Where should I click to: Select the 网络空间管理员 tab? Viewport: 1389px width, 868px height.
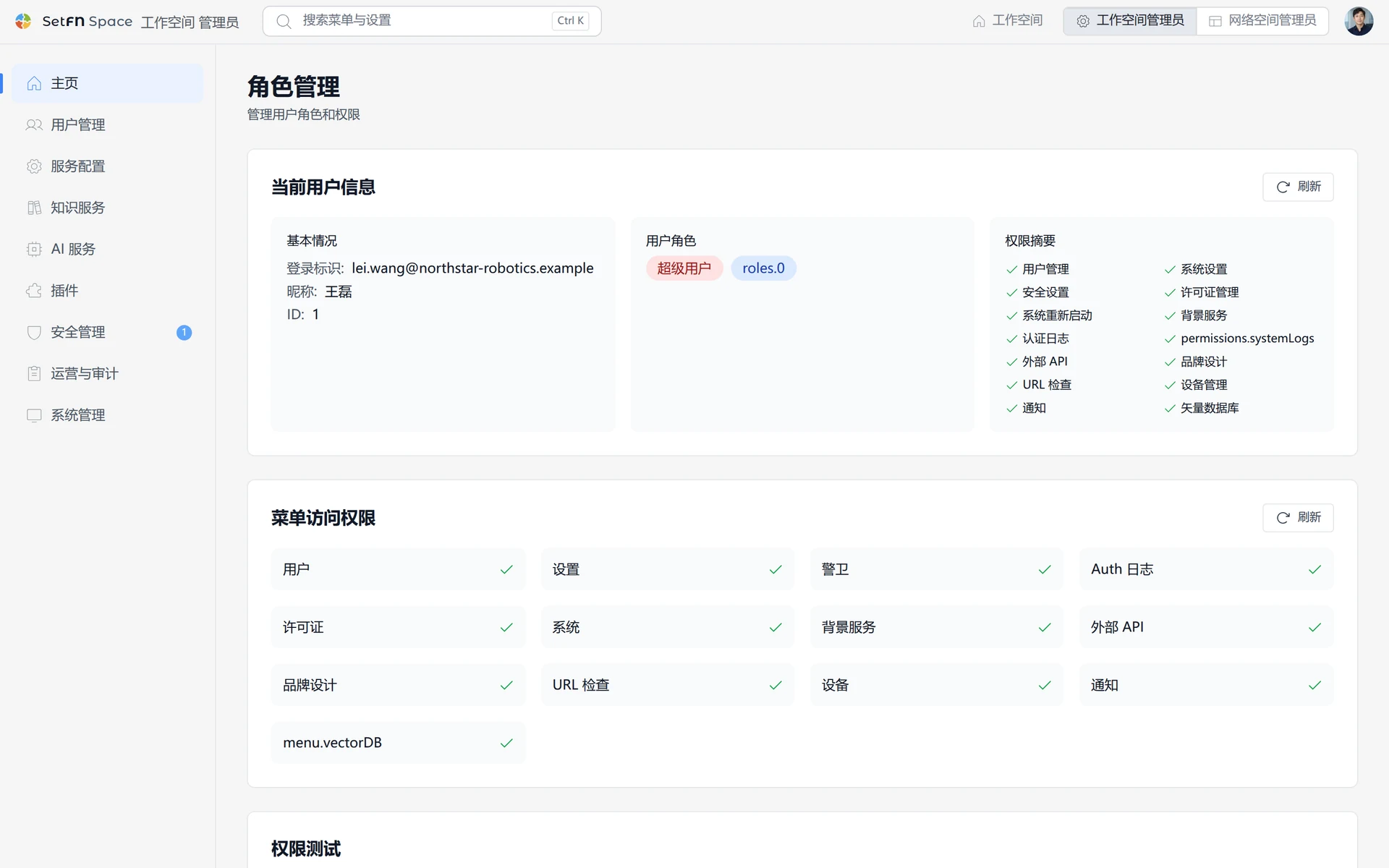1262,21
